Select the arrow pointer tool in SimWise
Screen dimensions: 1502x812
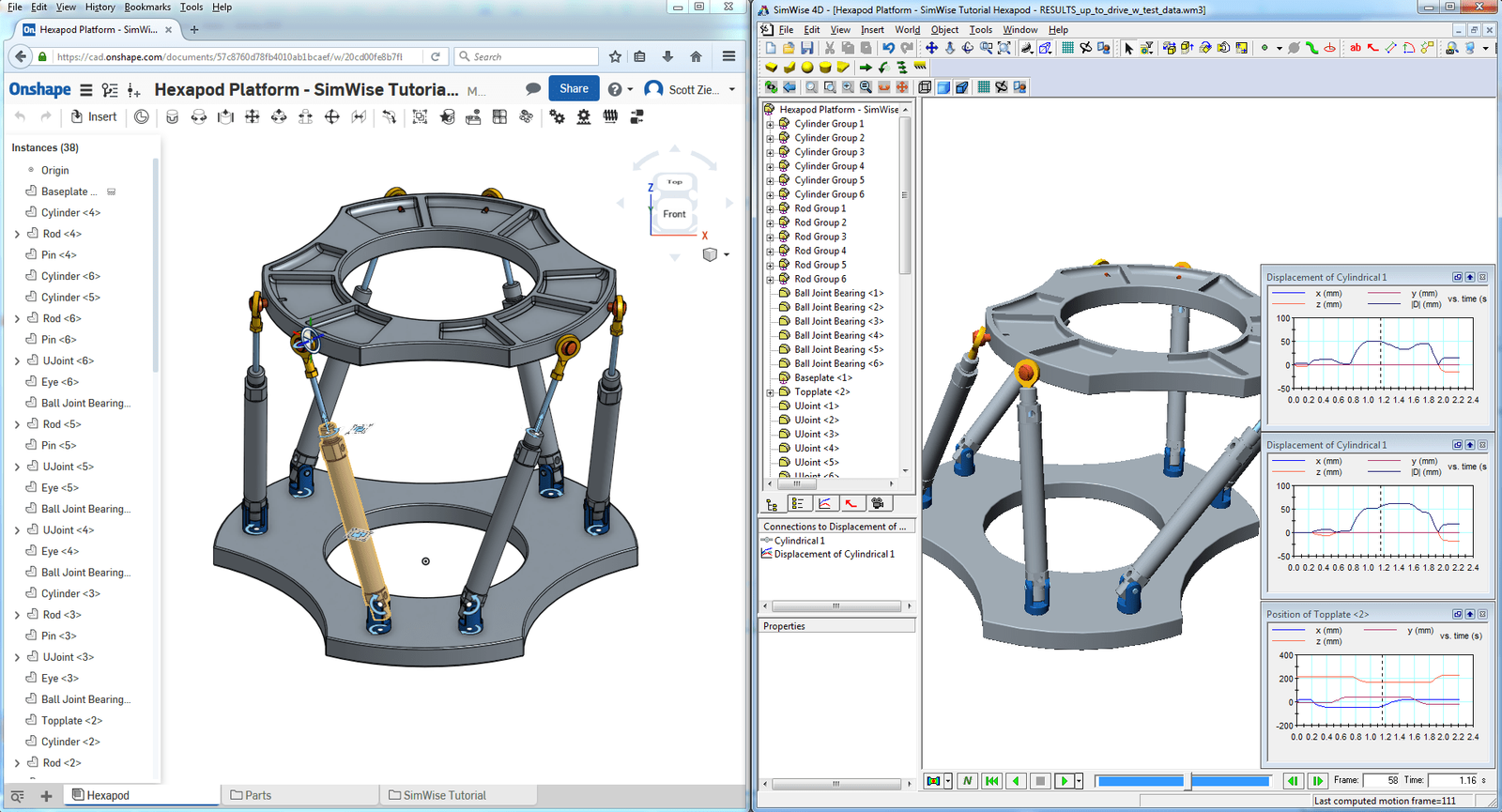pyautogui.click(x=1128, y=48)
